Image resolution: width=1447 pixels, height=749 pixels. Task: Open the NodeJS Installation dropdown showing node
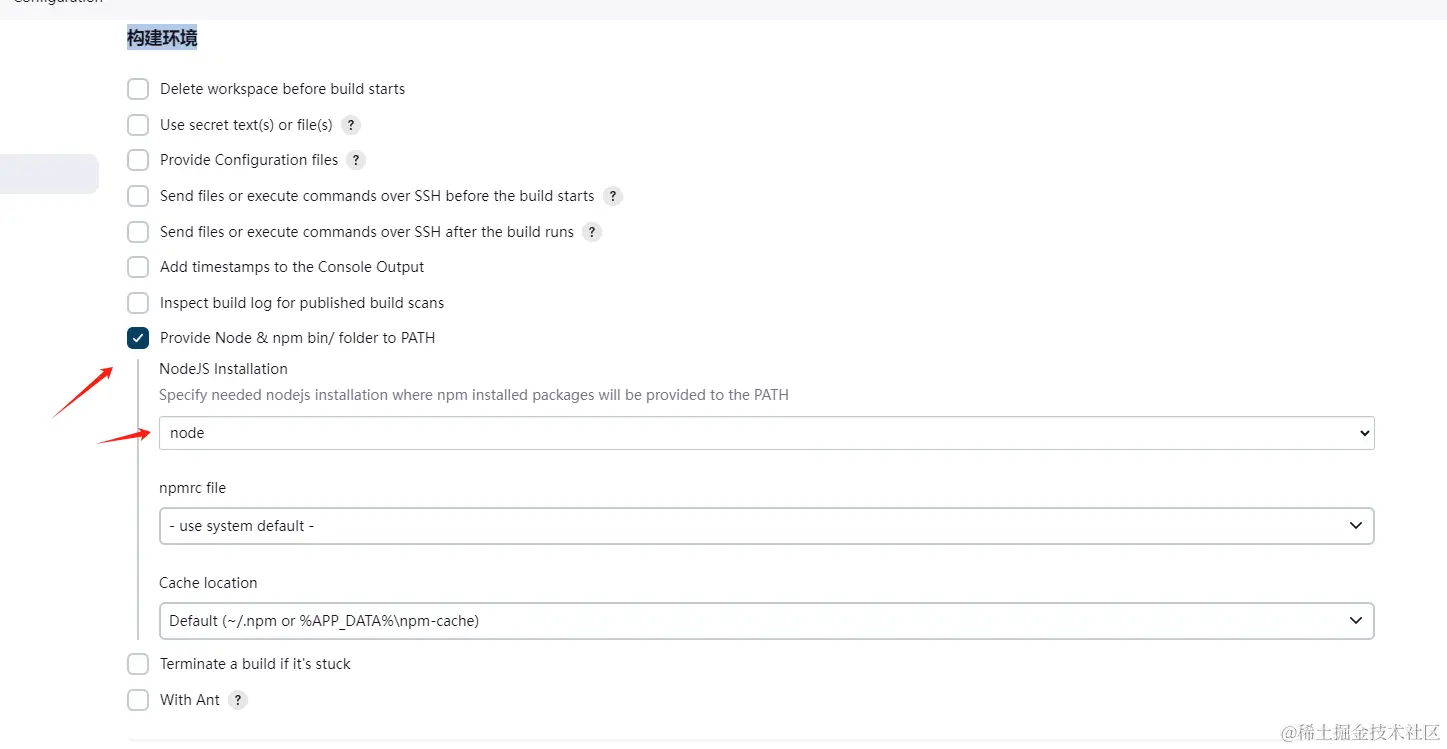766,433
